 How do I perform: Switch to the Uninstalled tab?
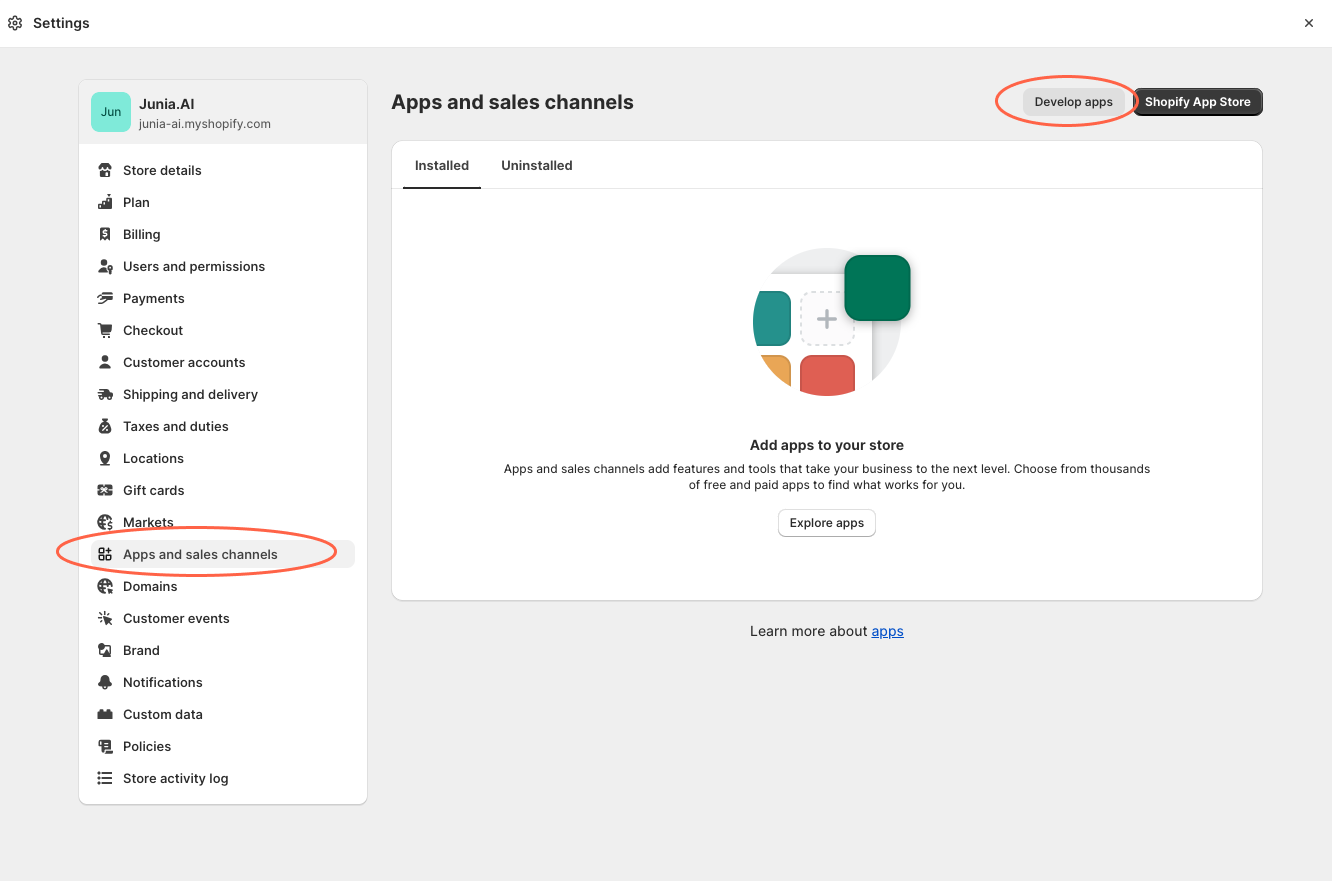coord(537,165)
